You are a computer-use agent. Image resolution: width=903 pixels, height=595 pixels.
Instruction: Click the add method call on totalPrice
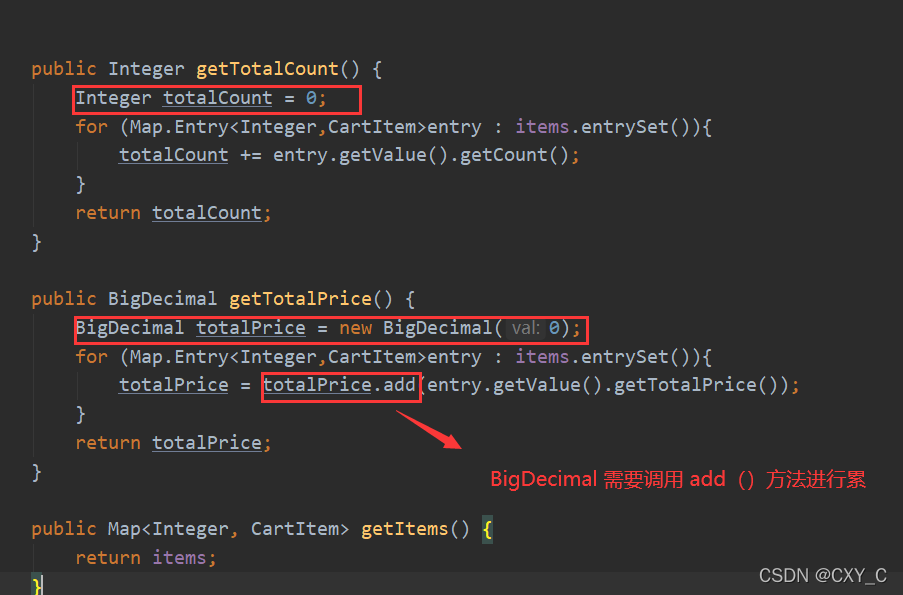(x=399, y=385)
